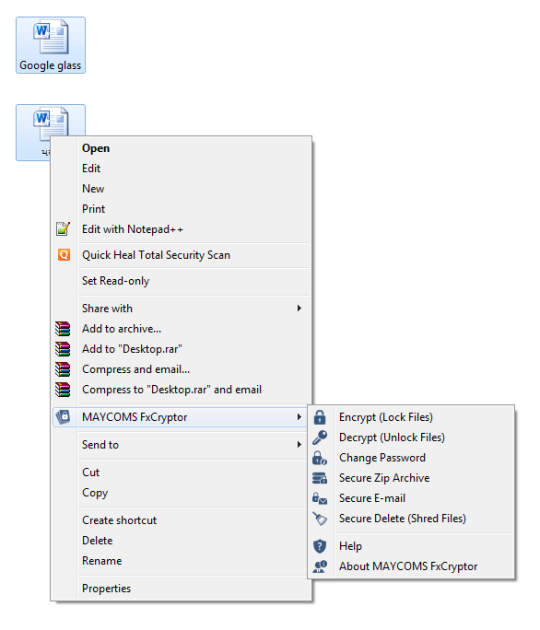The image size is (540, 630).
Task: Expand the Send to submenu arrow
Action: [x=299, y=444]
